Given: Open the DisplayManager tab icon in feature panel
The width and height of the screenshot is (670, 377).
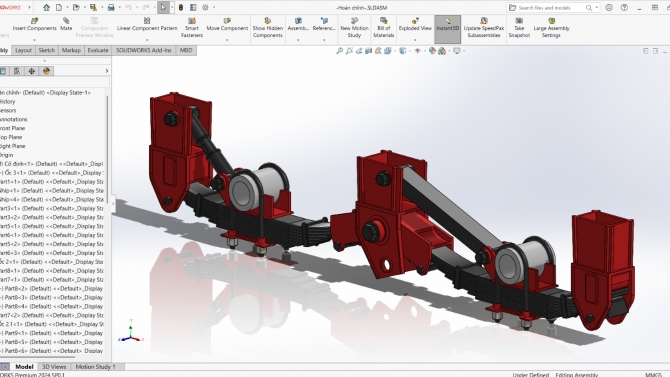Looking at the screenshot, I should click(47, 71).
